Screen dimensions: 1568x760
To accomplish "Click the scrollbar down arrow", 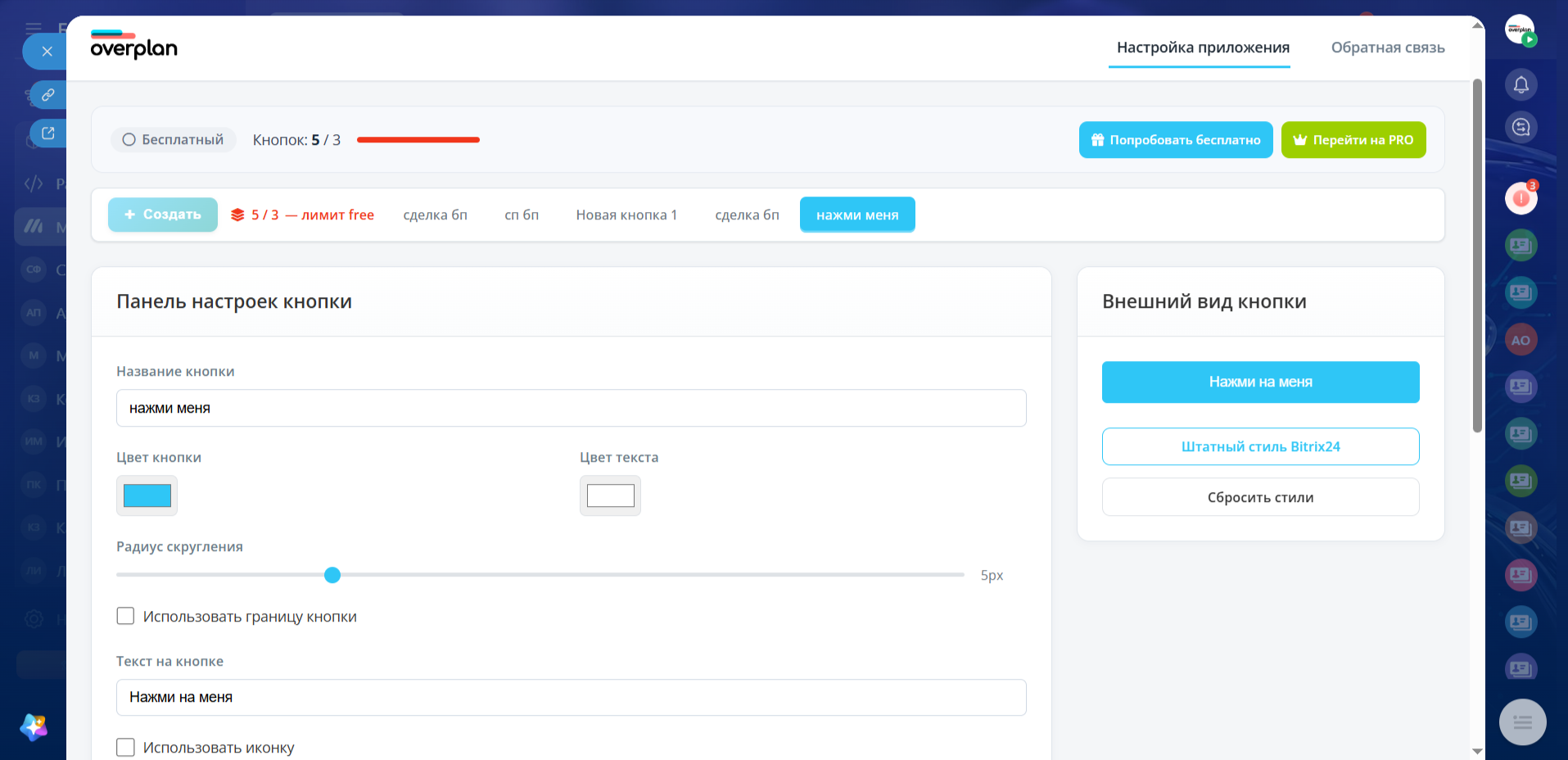I will [x=1477, y=751].
